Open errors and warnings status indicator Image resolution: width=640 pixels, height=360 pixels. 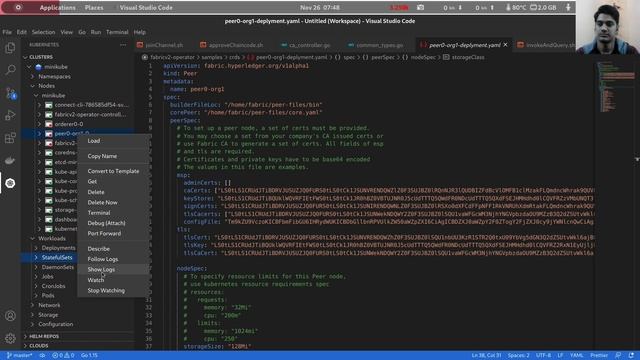point(63,356)
